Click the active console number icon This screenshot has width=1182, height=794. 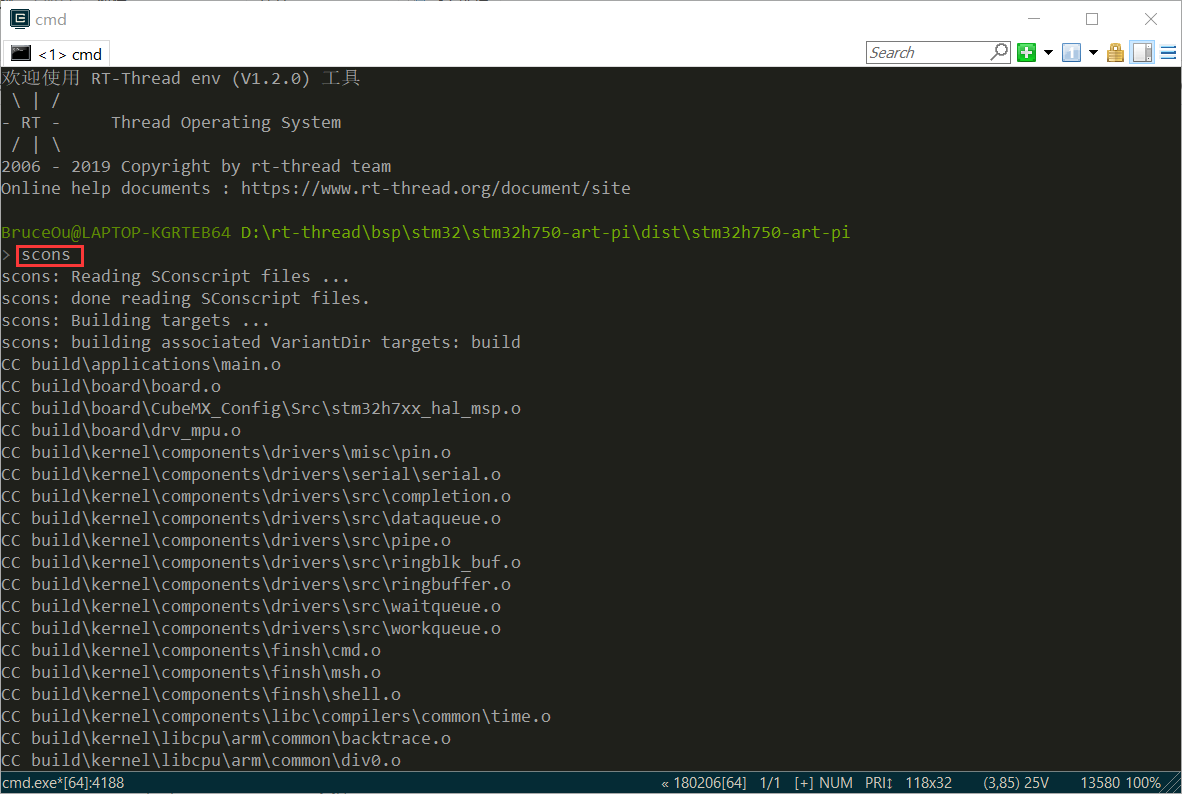coord(1071,53)
